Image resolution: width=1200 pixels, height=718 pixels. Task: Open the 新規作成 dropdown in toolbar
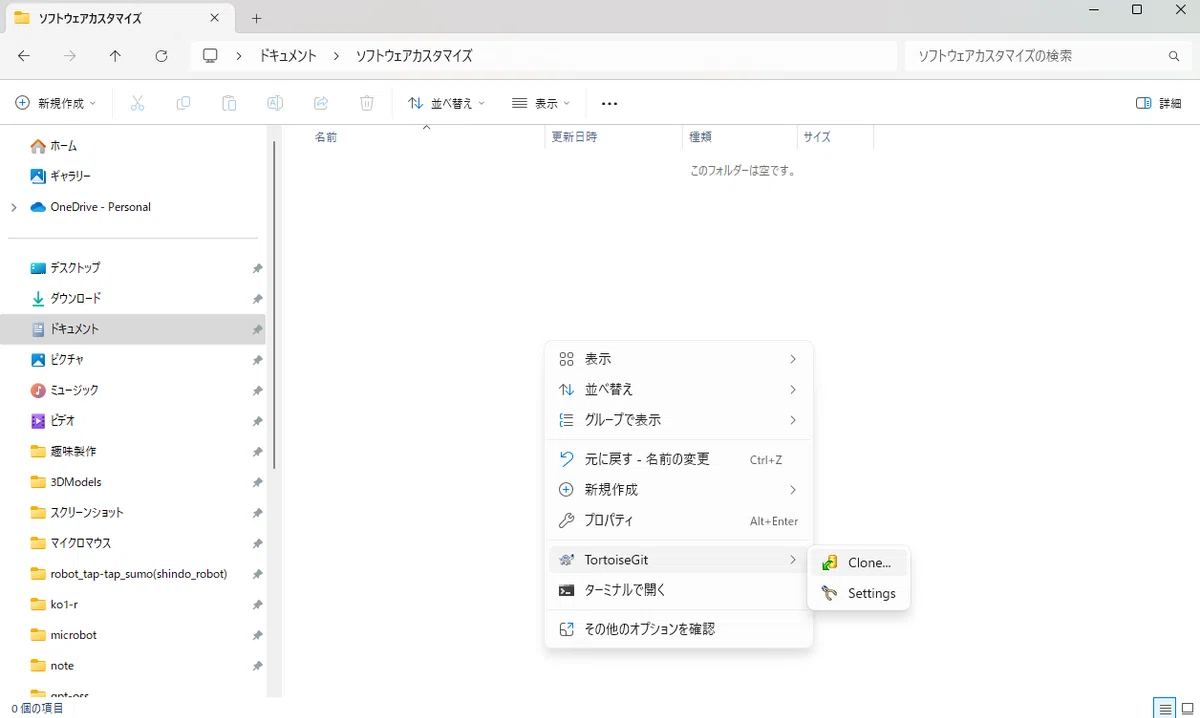[x=56, y=103]
